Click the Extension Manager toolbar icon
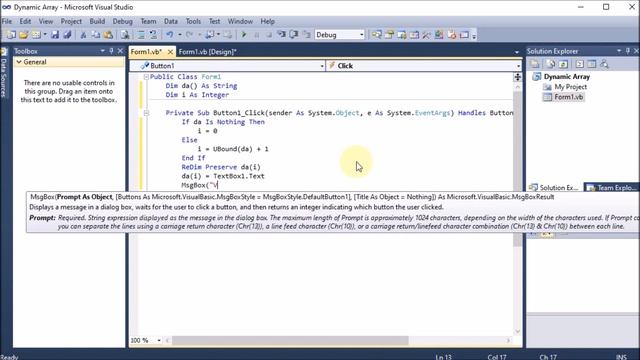 439,35
